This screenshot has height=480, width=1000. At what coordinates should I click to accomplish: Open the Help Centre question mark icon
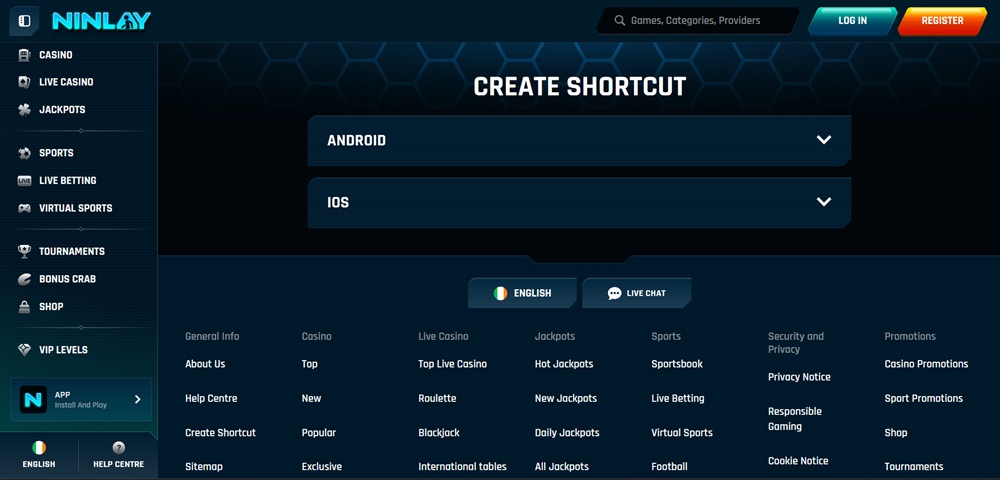click(x=119, y=447)
